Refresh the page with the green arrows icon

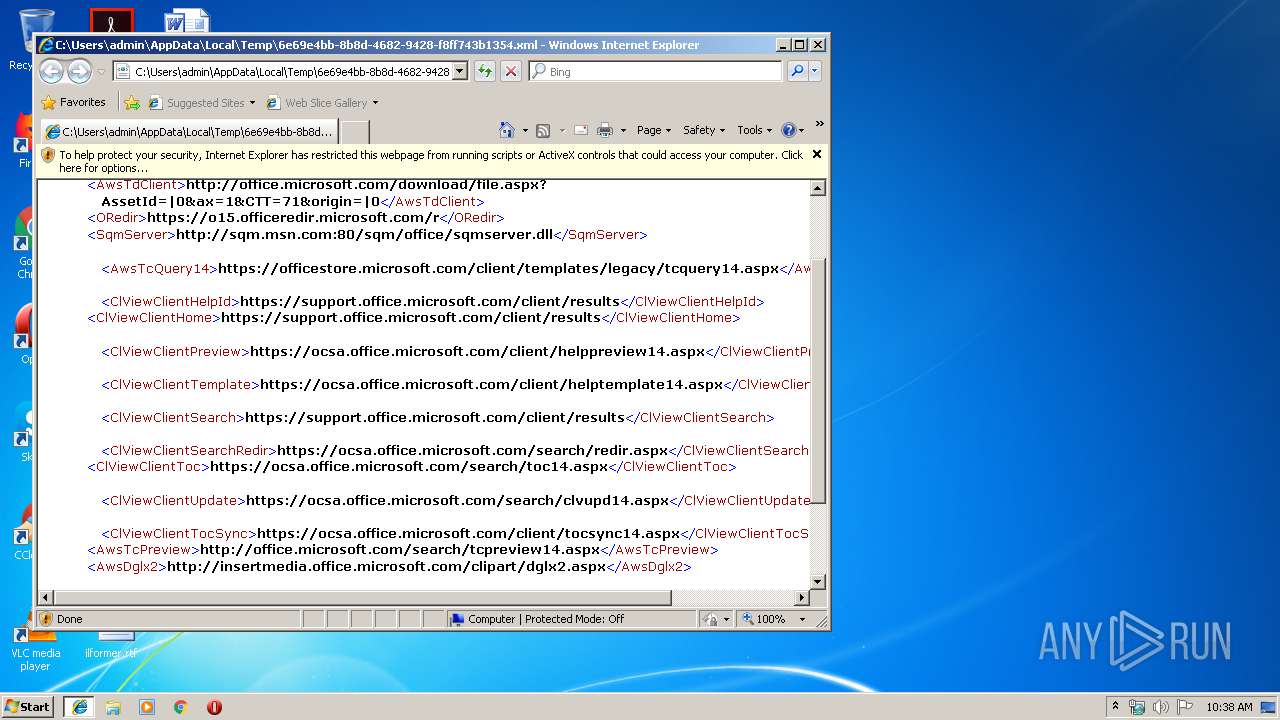[x=485, y=71]
